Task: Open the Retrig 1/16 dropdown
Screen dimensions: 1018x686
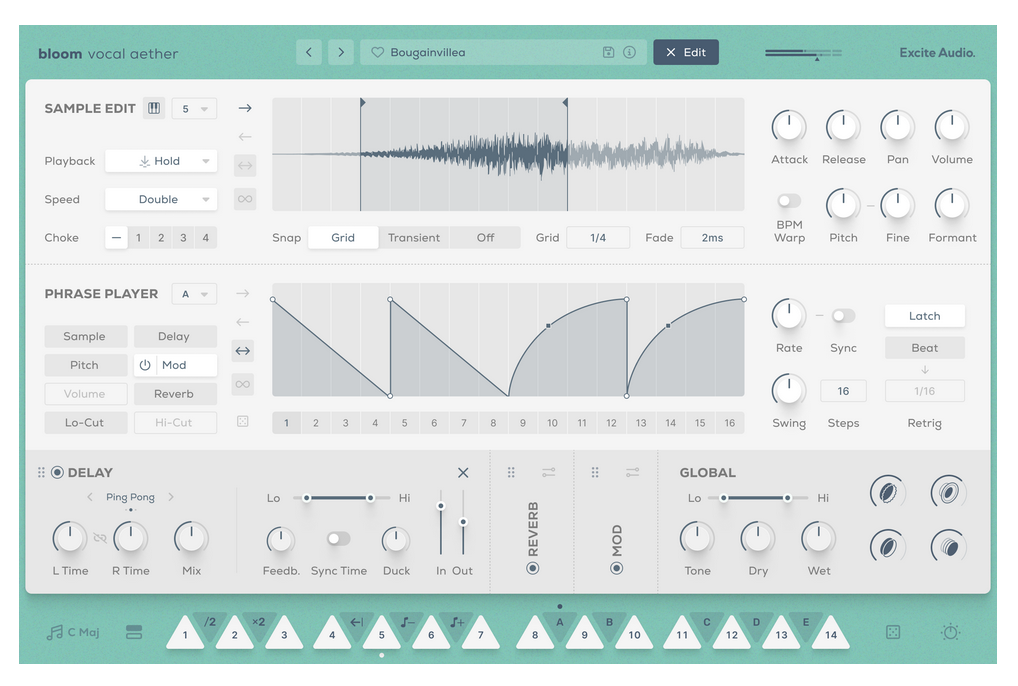Action: [x=925, y=391]
